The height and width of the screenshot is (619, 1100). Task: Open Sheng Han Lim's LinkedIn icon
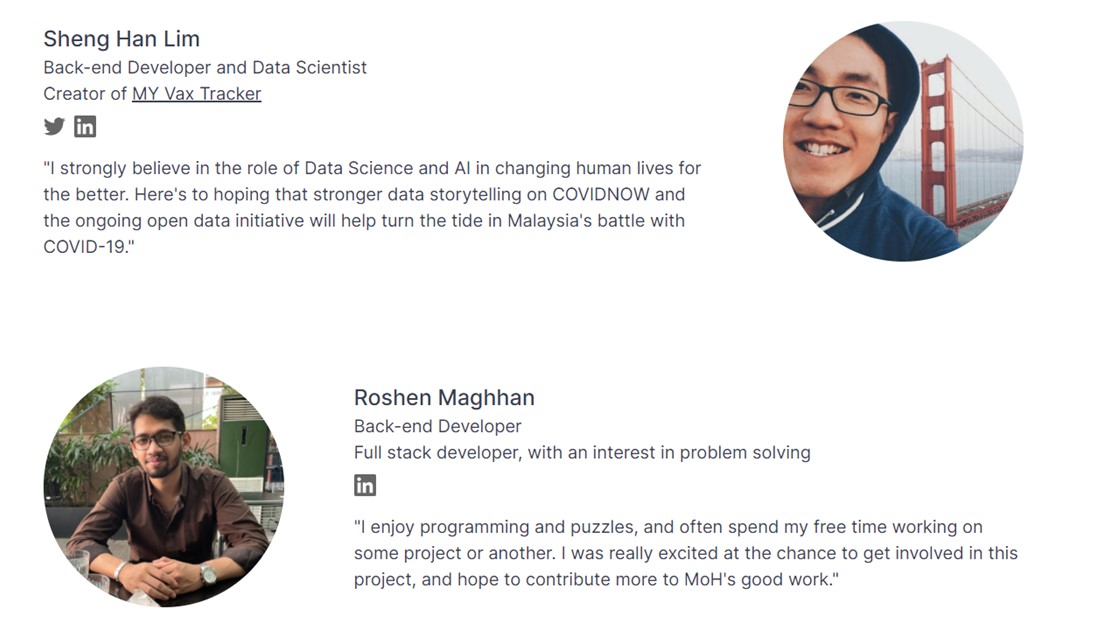85,126
